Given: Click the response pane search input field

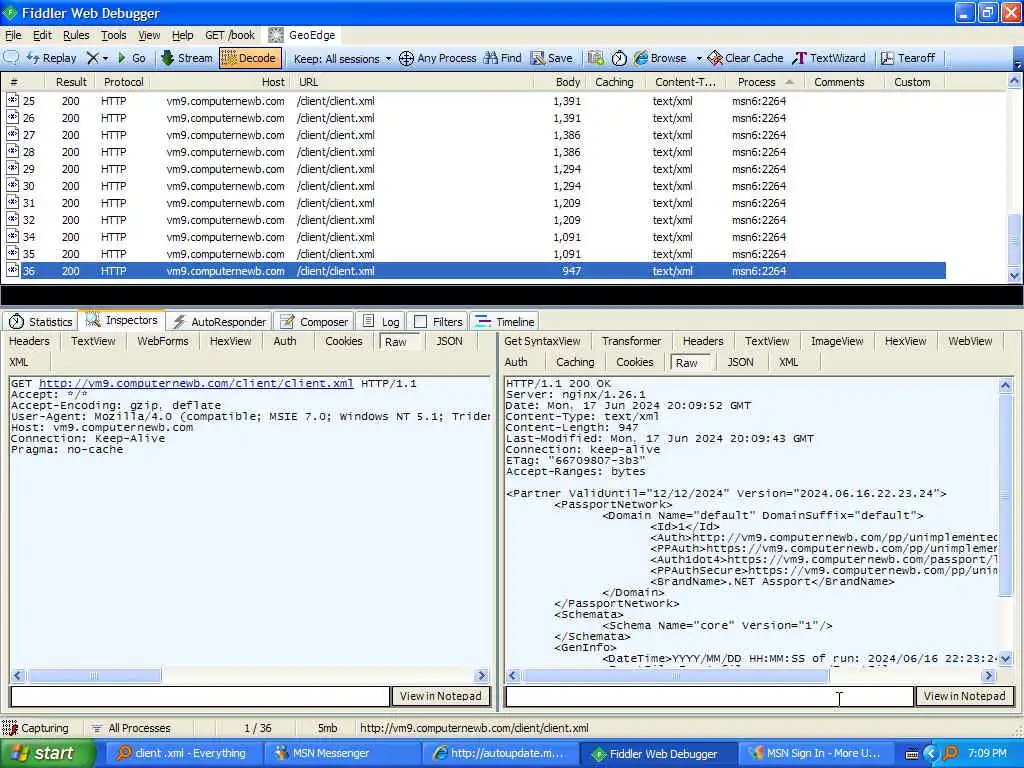Looking at the screenshot, I should [709, 696].
